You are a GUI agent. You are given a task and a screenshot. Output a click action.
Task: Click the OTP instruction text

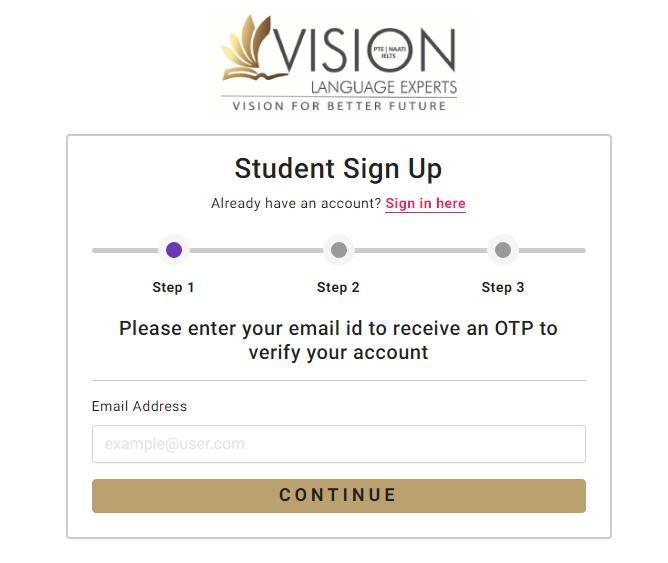pyautogui.click(x=338, y=340)
